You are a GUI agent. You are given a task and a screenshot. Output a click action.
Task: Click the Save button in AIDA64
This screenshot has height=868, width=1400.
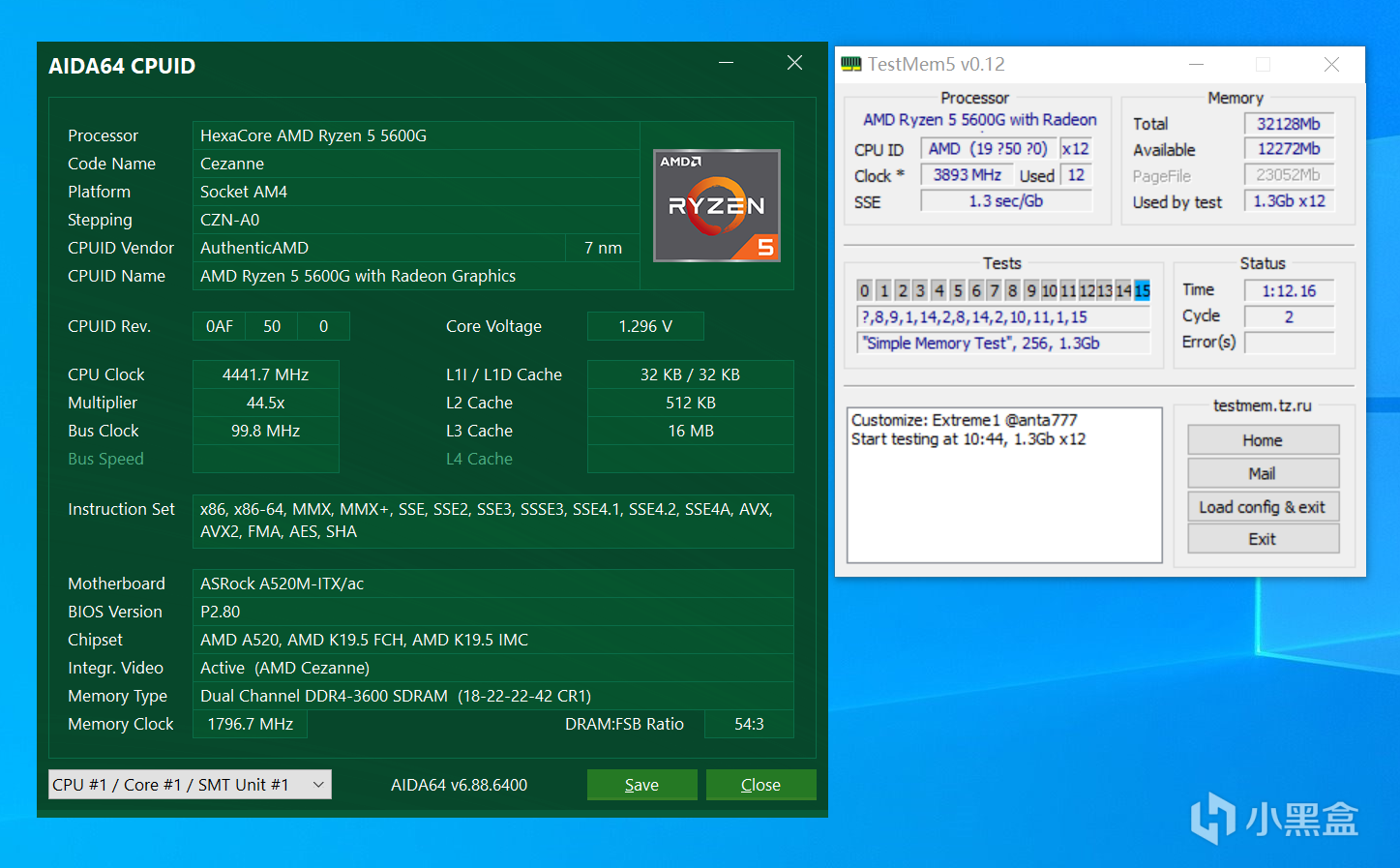pos(642,785)
